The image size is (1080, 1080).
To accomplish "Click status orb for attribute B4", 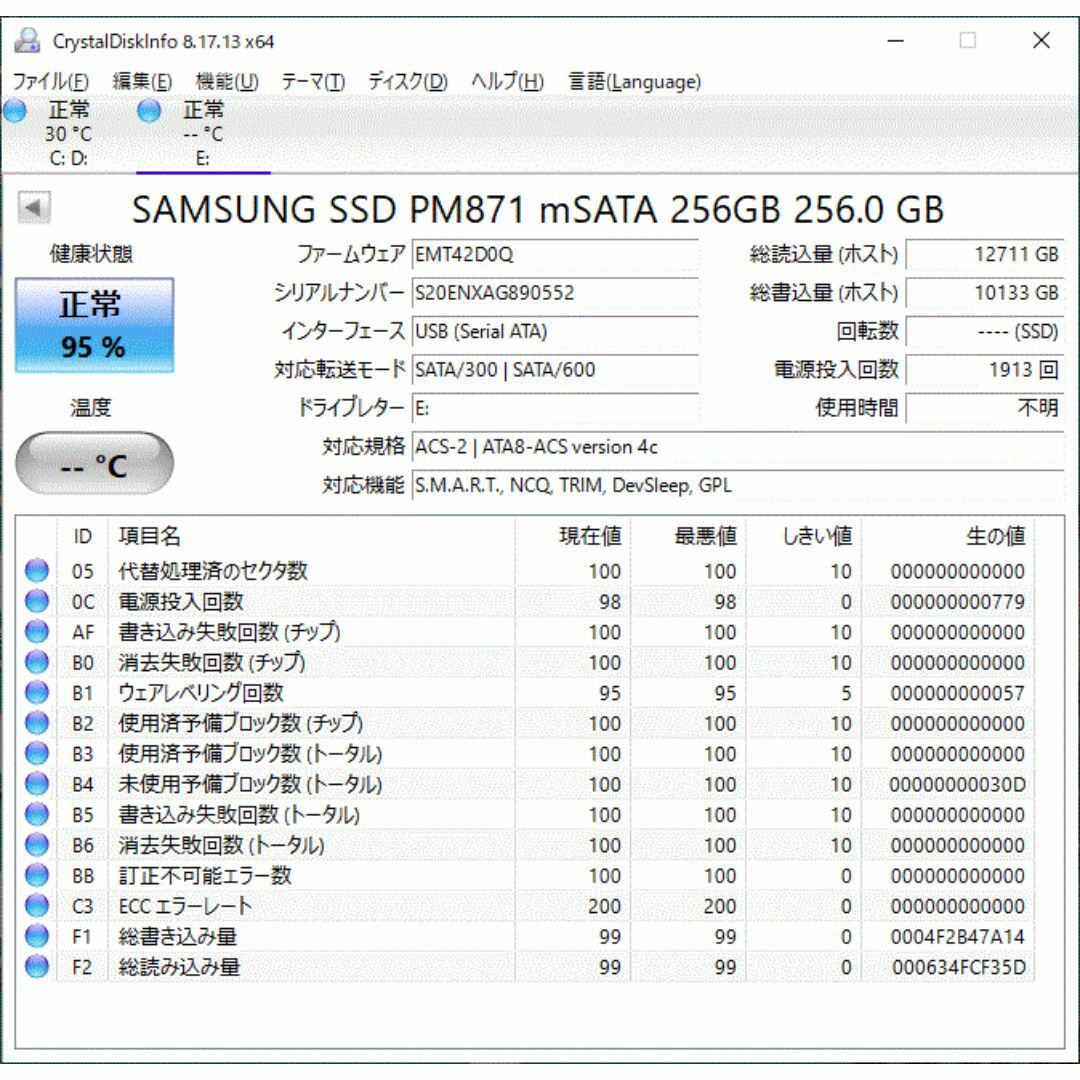I will 37,783.
